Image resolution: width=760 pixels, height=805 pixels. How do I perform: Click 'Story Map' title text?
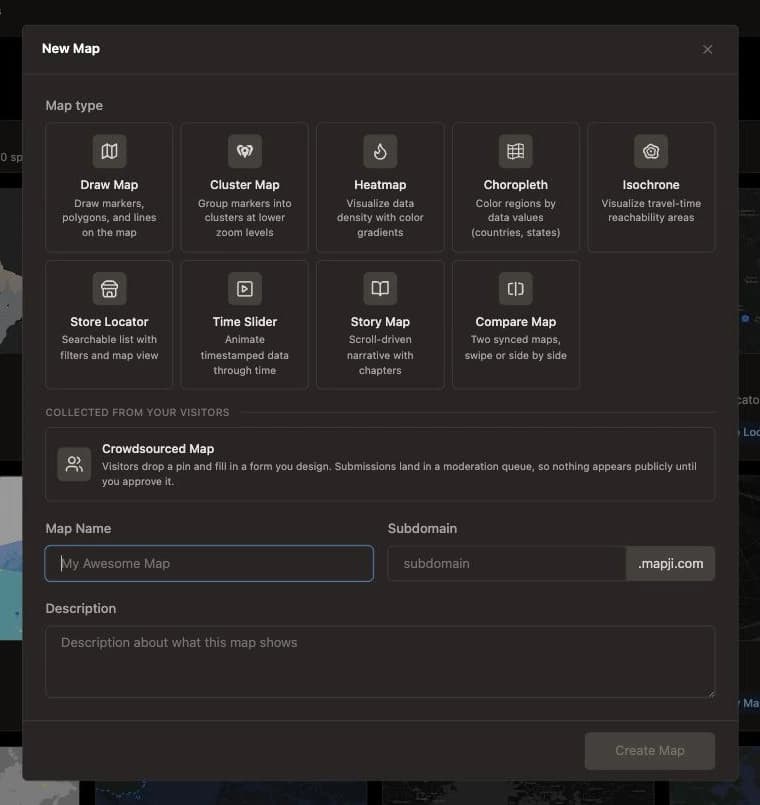coord(380,322)
